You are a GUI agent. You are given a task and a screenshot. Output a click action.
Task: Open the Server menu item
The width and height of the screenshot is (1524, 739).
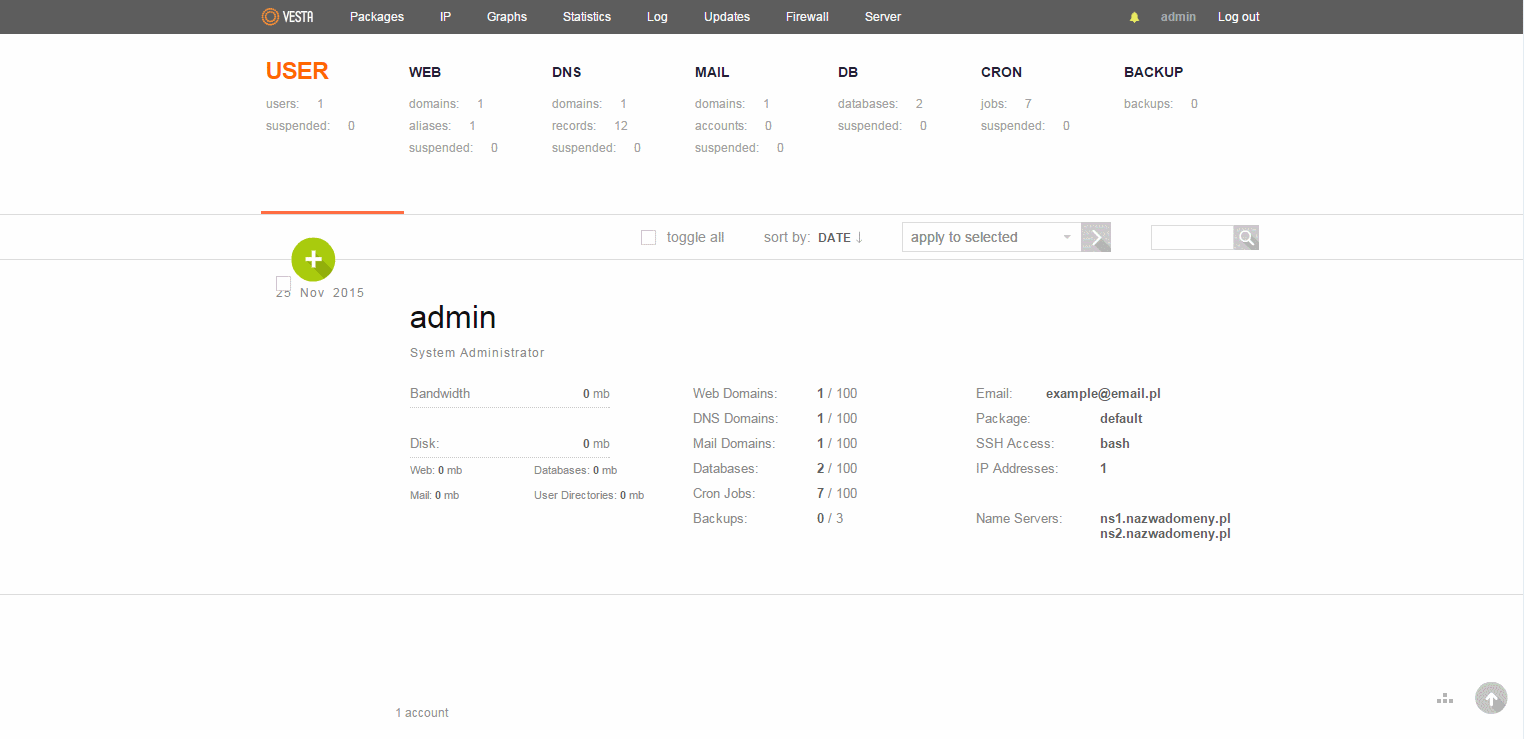[x=883, y=17]
